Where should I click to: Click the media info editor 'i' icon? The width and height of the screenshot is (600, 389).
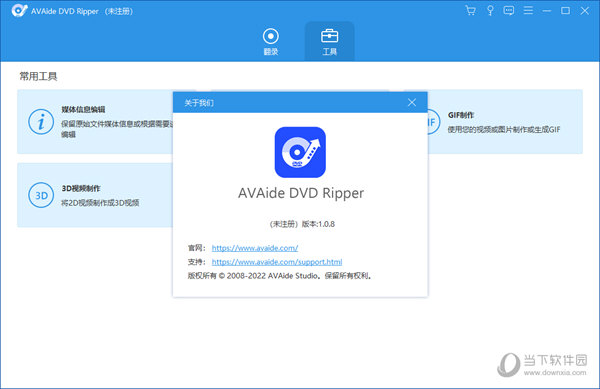(41, 122)
